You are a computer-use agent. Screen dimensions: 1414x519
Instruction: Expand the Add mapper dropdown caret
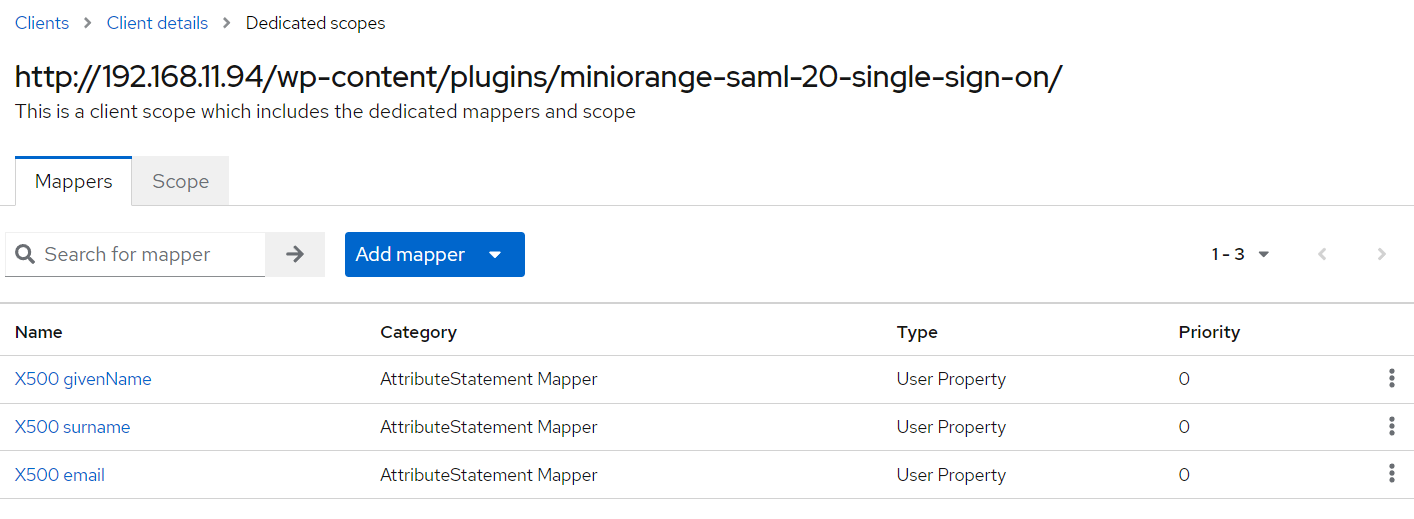point(495,254)
